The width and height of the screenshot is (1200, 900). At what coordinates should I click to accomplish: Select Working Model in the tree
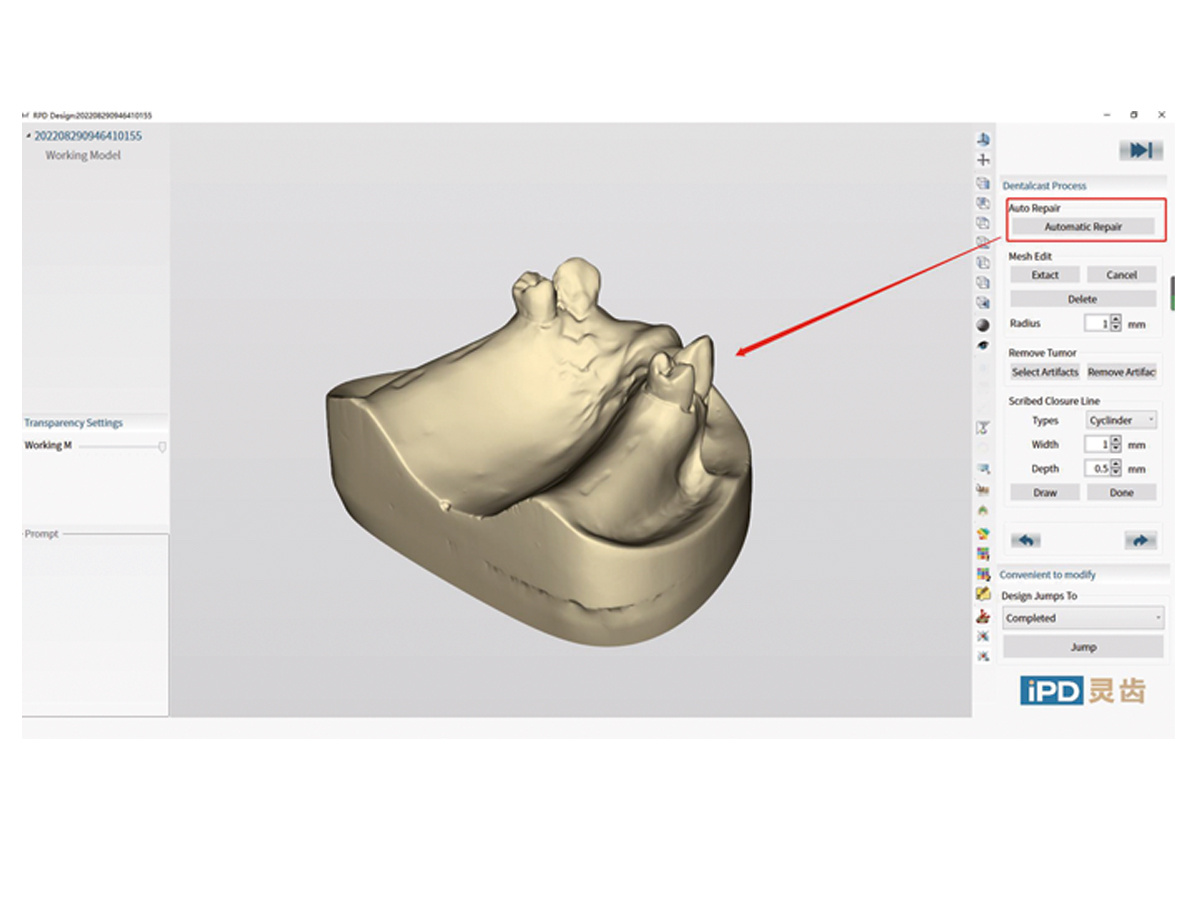pos(83,156)
